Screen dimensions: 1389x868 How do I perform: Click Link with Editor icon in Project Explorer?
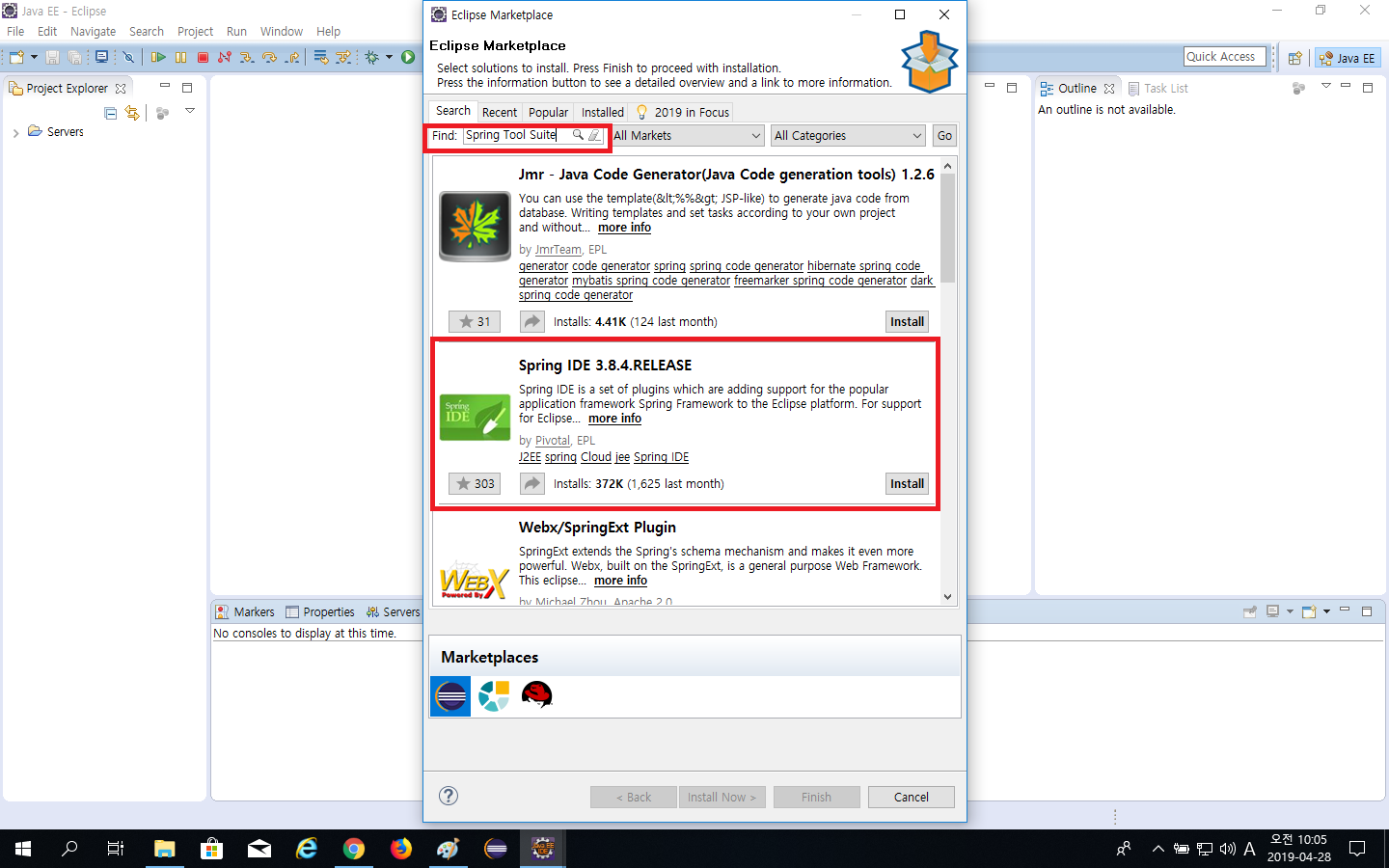tap(132, 113)
